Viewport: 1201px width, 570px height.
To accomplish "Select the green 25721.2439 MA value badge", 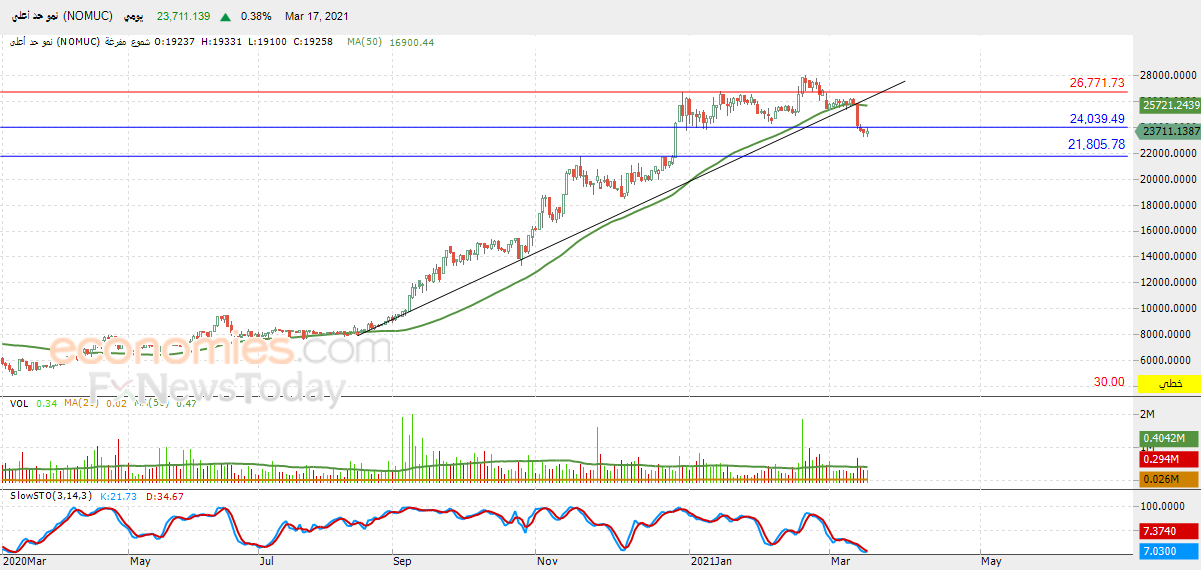I will tap(1170, 105).
